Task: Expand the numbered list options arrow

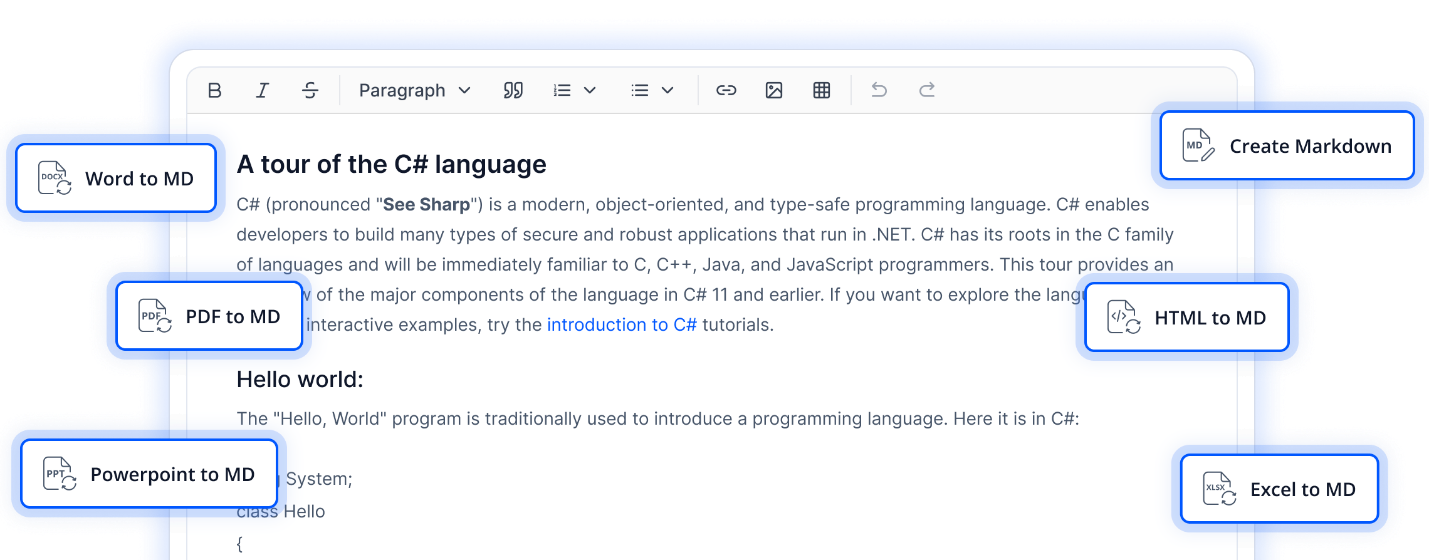Action: click(589, 90)
